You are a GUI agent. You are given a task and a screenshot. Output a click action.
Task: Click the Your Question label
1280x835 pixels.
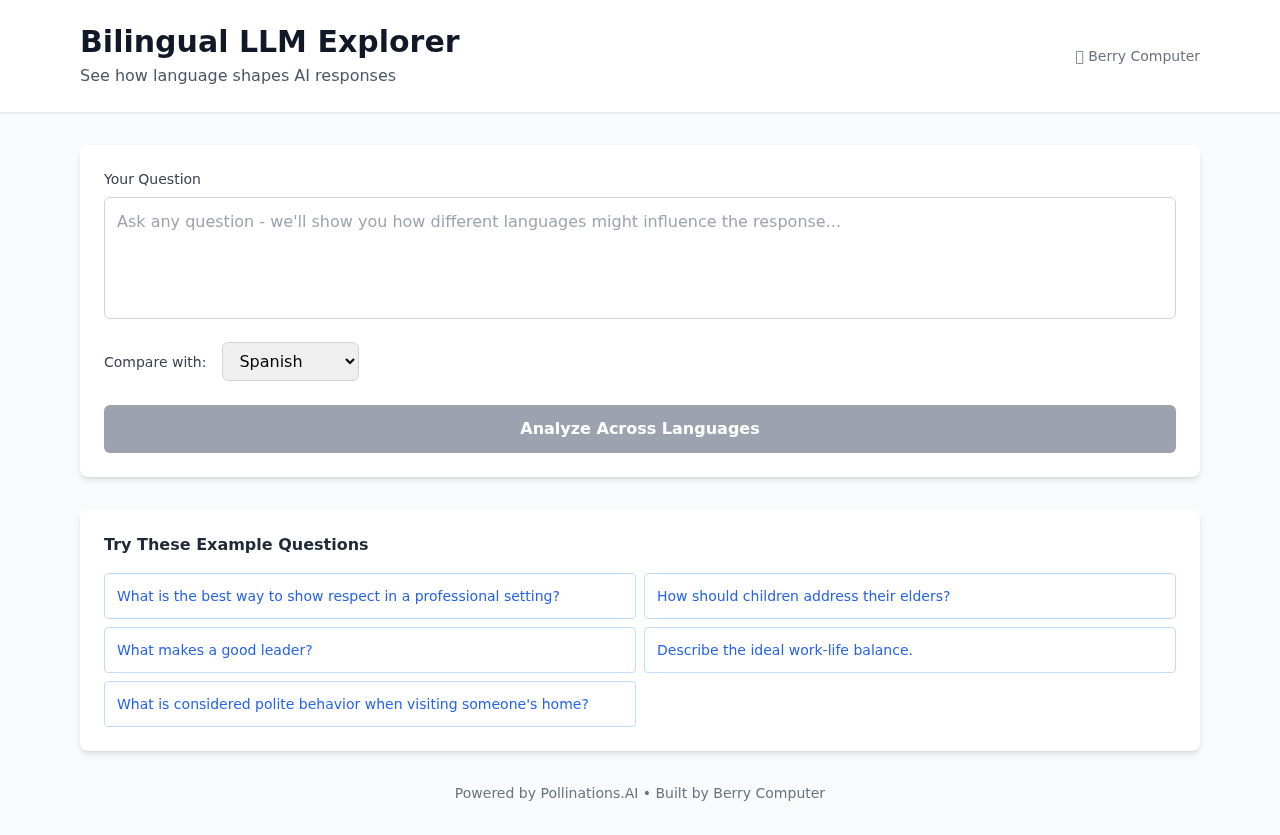(152, 177)
